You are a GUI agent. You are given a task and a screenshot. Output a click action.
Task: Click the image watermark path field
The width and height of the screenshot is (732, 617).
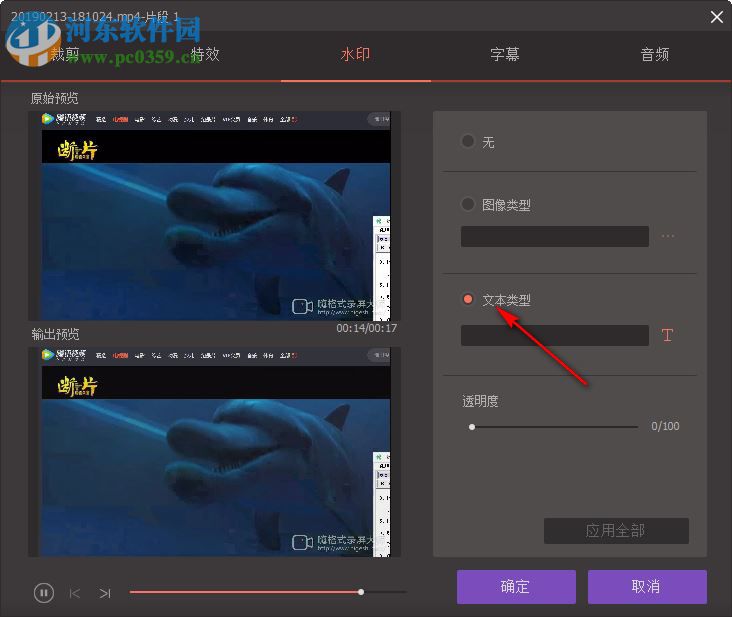pos(555,237)
